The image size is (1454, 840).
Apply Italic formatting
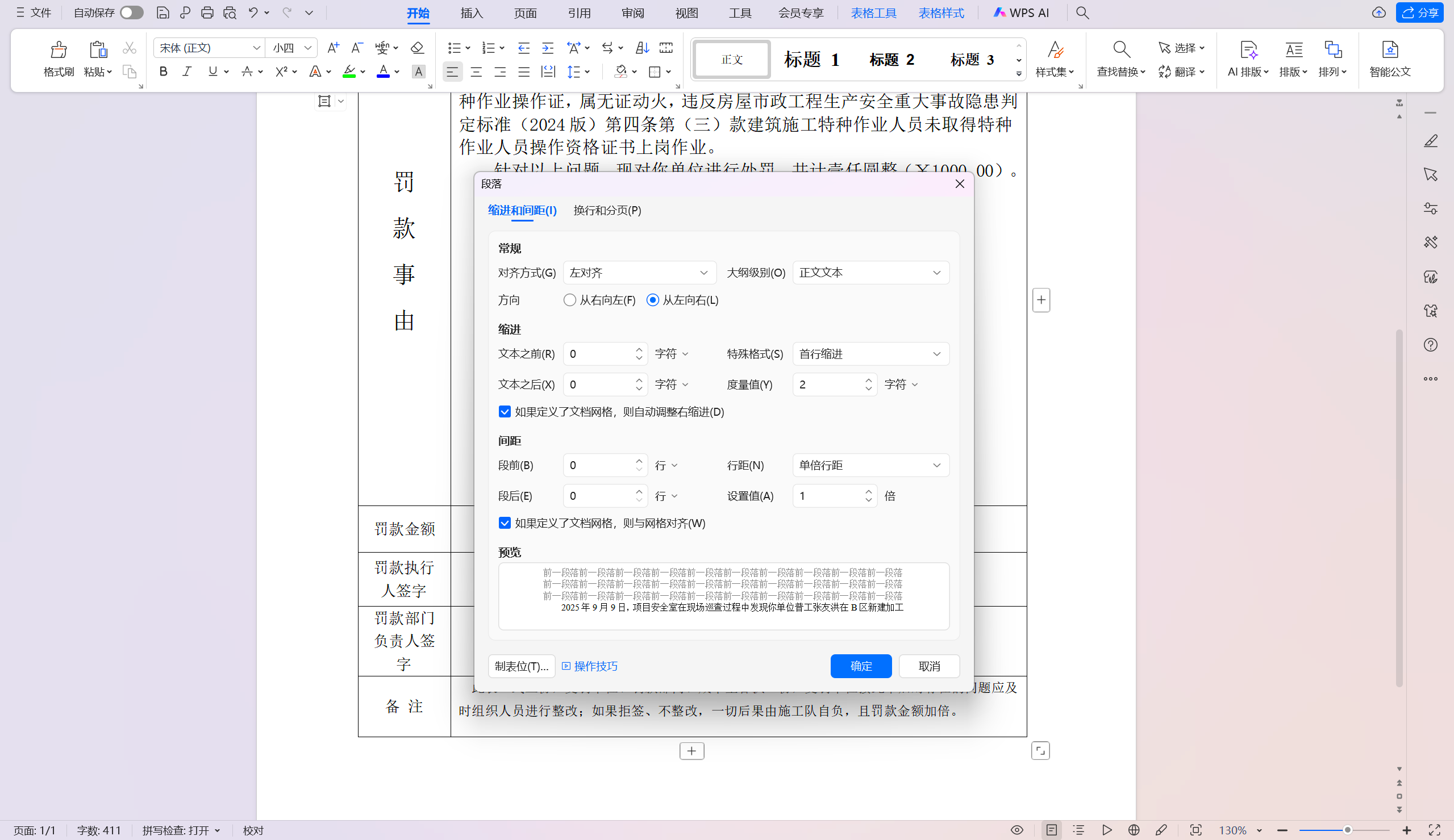[x=187, y=72]
